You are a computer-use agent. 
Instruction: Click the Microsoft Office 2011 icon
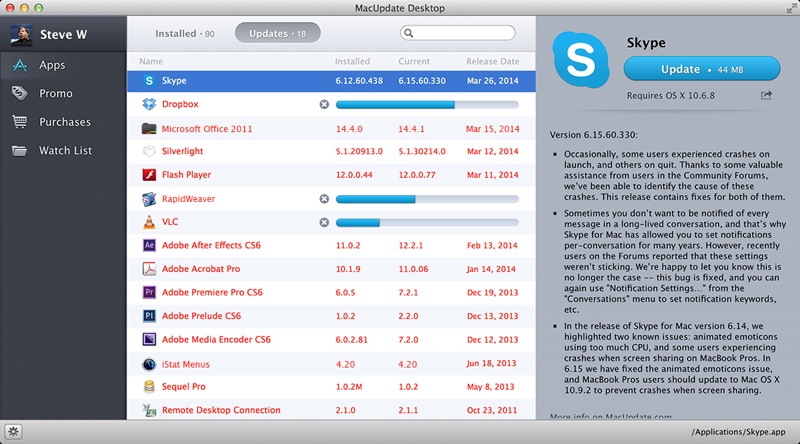coord(148,129)
